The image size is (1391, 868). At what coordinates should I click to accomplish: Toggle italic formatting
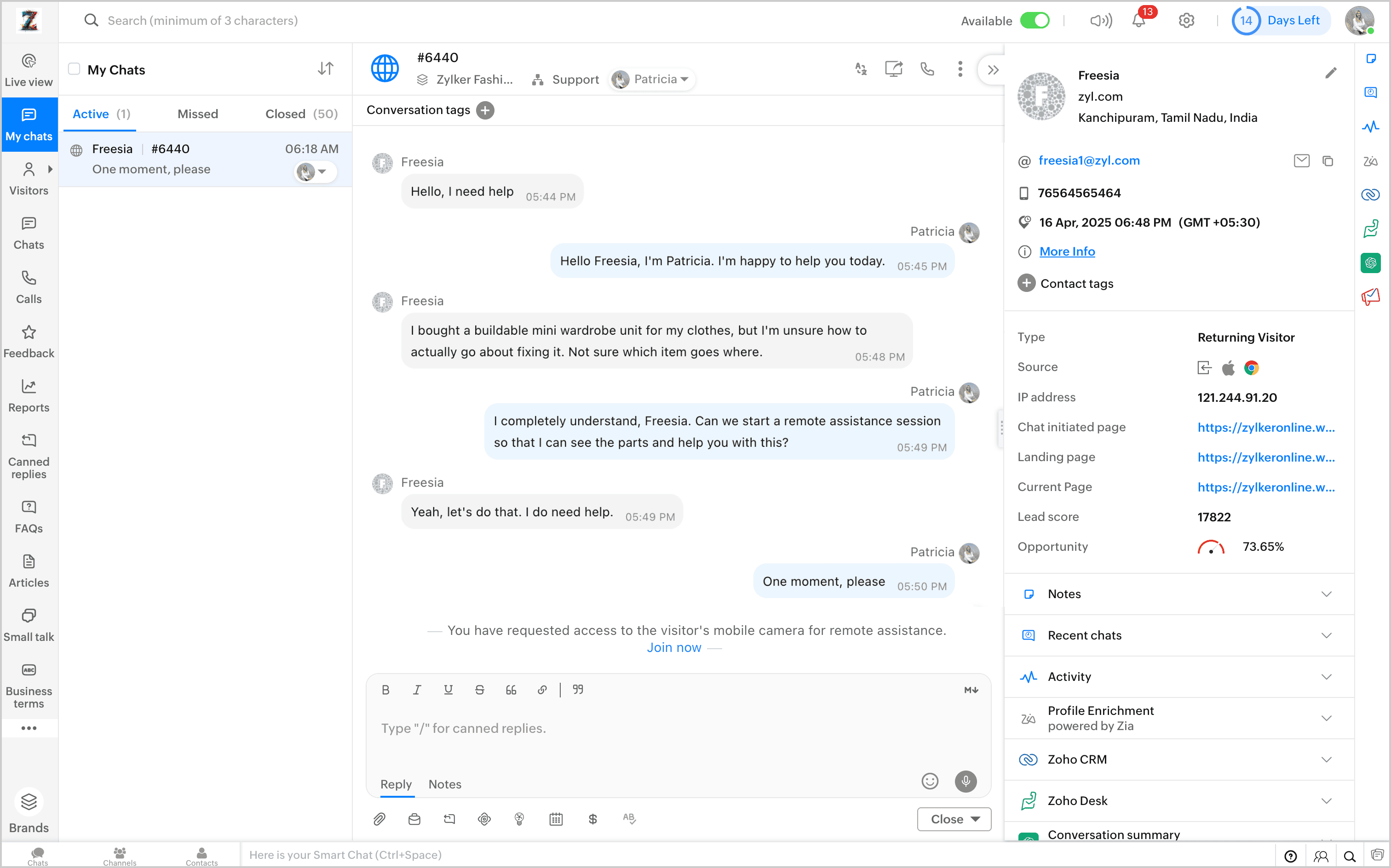(x=417, y=690)
